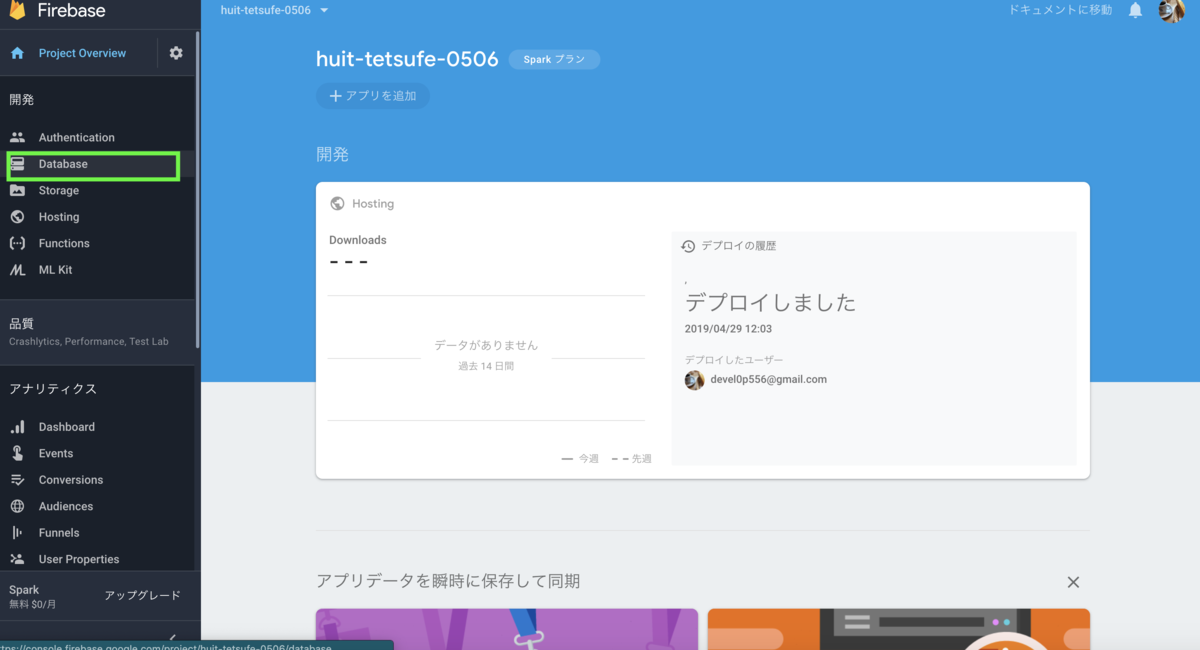Open Functions in the sidebar

[64, 243]
